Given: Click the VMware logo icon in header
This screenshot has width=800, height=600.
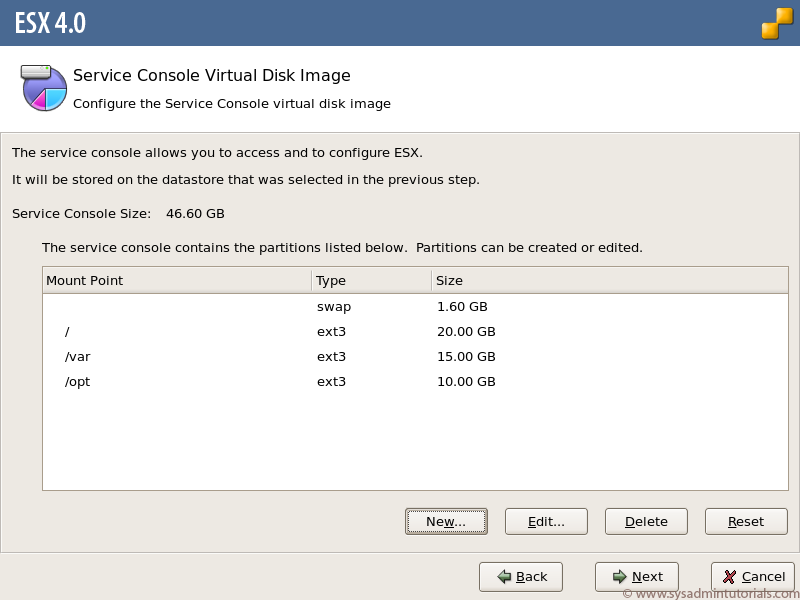Looking at the screenshot, I should point(778,23).
